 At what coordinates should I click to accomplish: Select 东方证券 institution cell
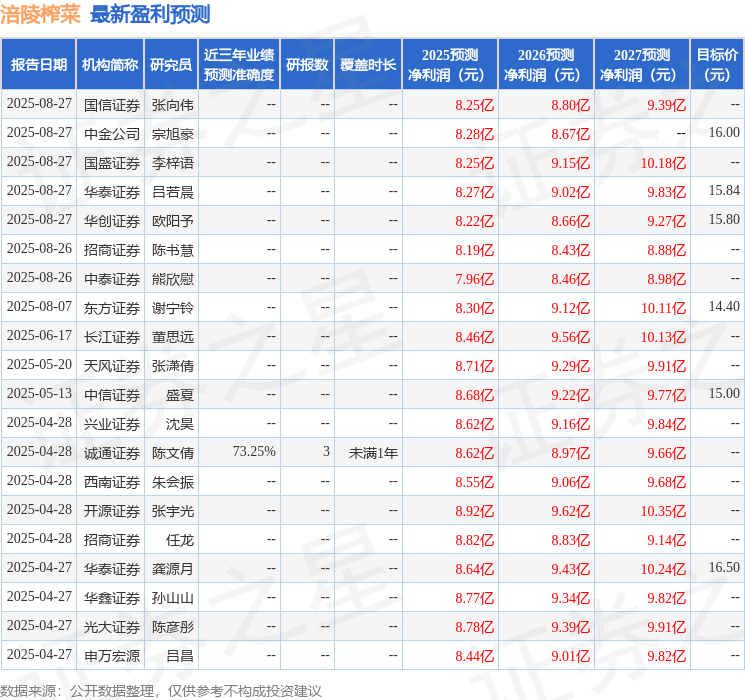(112, 308)
